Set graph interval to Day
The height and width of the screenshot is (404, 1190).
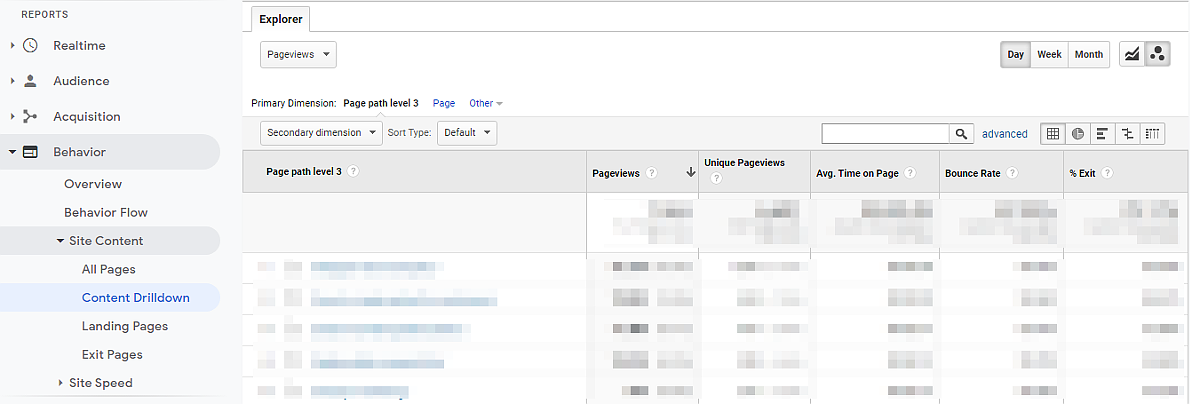tap(1015, 55)
